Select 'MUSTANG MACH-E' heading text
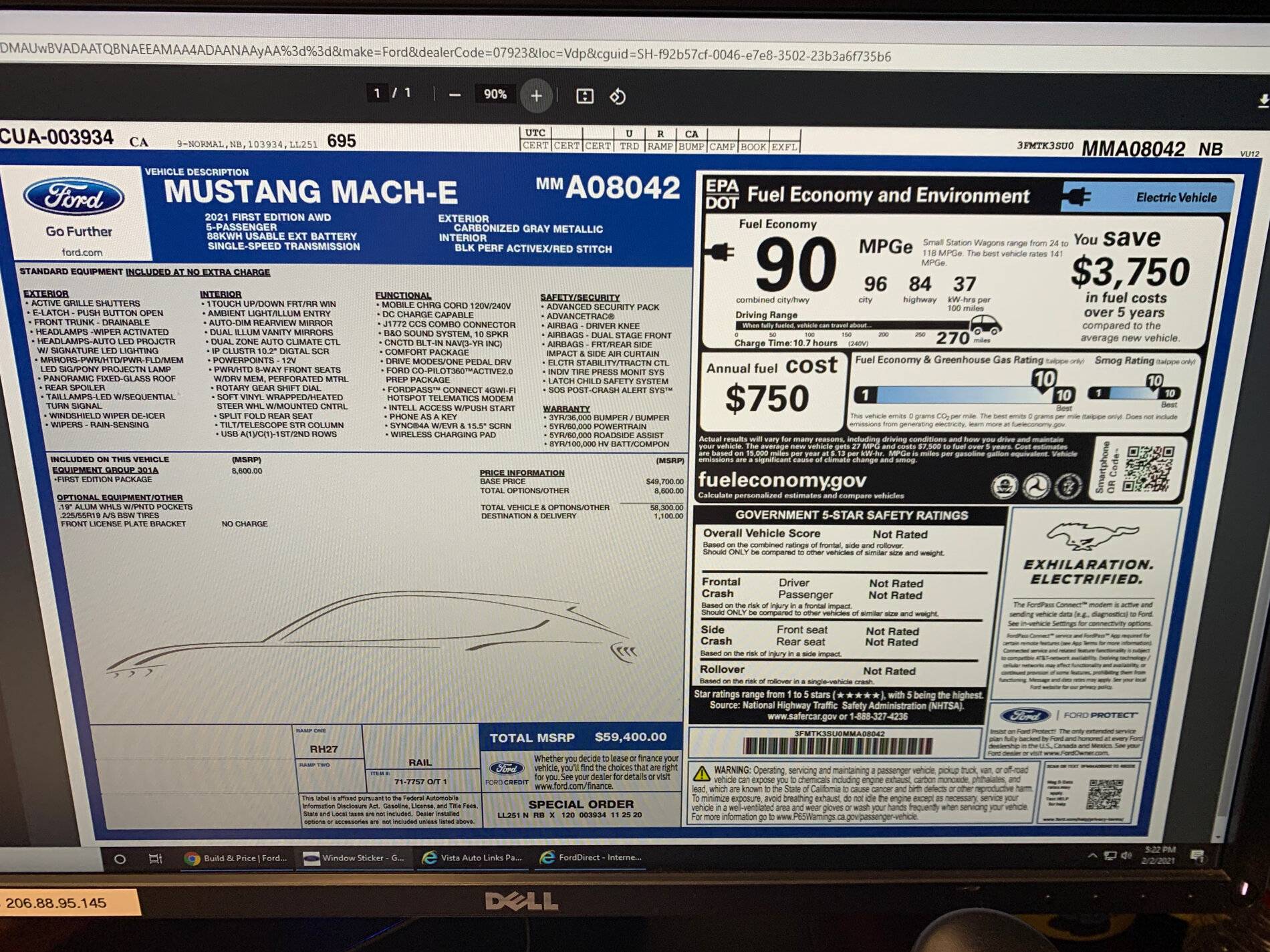Screen dimensions: 1270x952 [311, 192]
